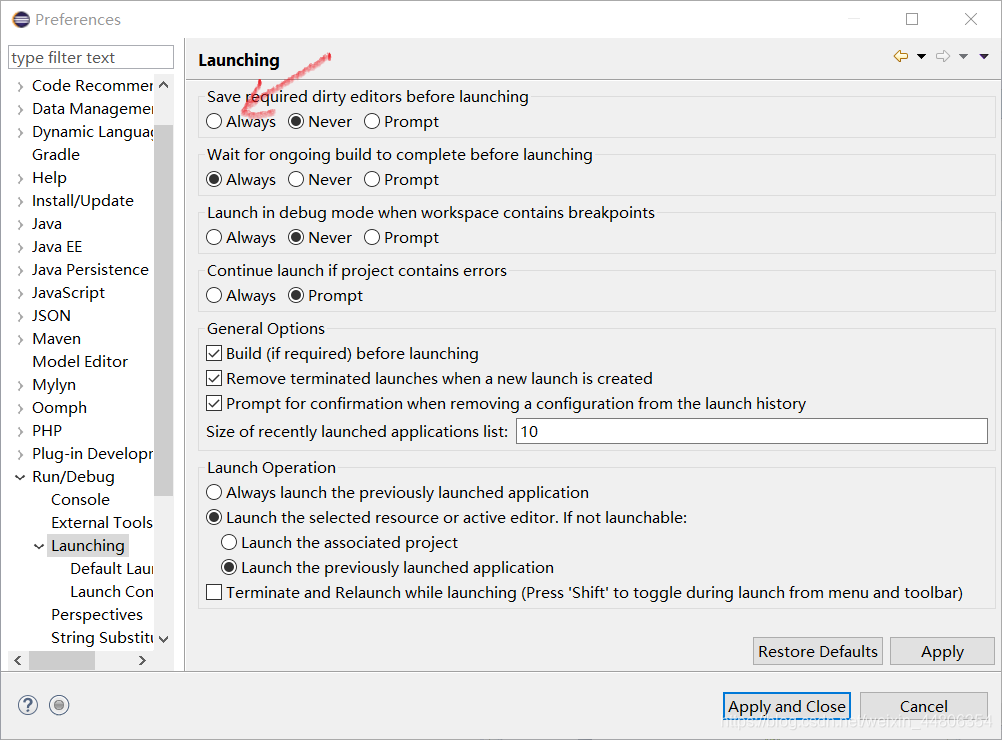Click the tree vertical scrollbar thumb
The image size is (1002, 740).
click(x=164, y=310)
